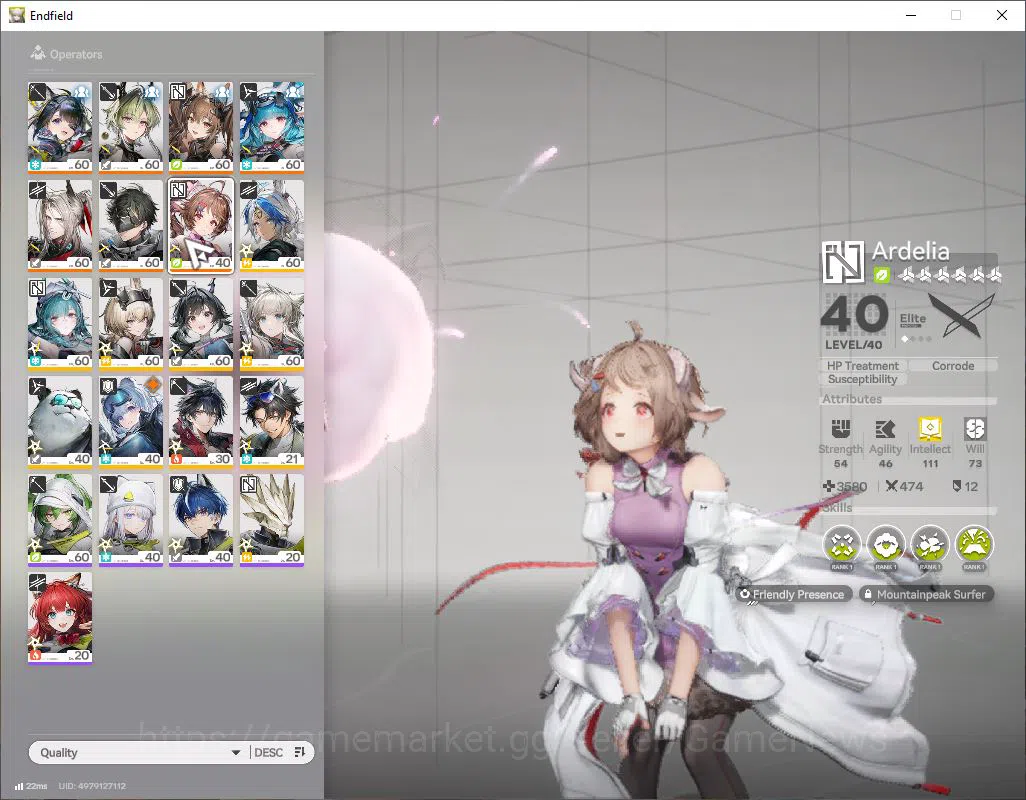Select the level 21 operator with sunglasses
The image size is (1026, 800).
click(272, 422)
